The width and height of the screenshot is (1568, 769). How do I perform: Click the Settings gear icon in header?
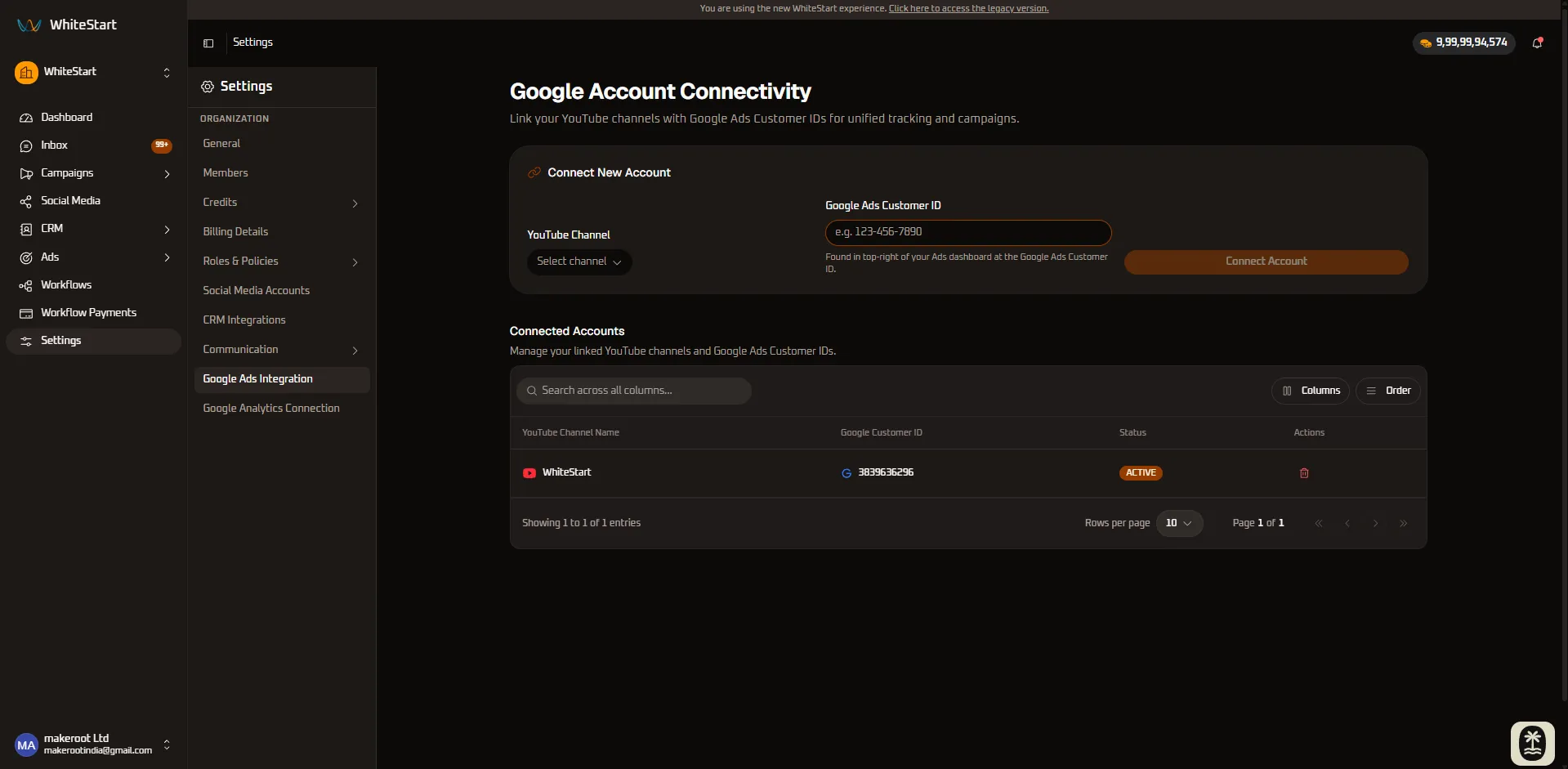208,87
